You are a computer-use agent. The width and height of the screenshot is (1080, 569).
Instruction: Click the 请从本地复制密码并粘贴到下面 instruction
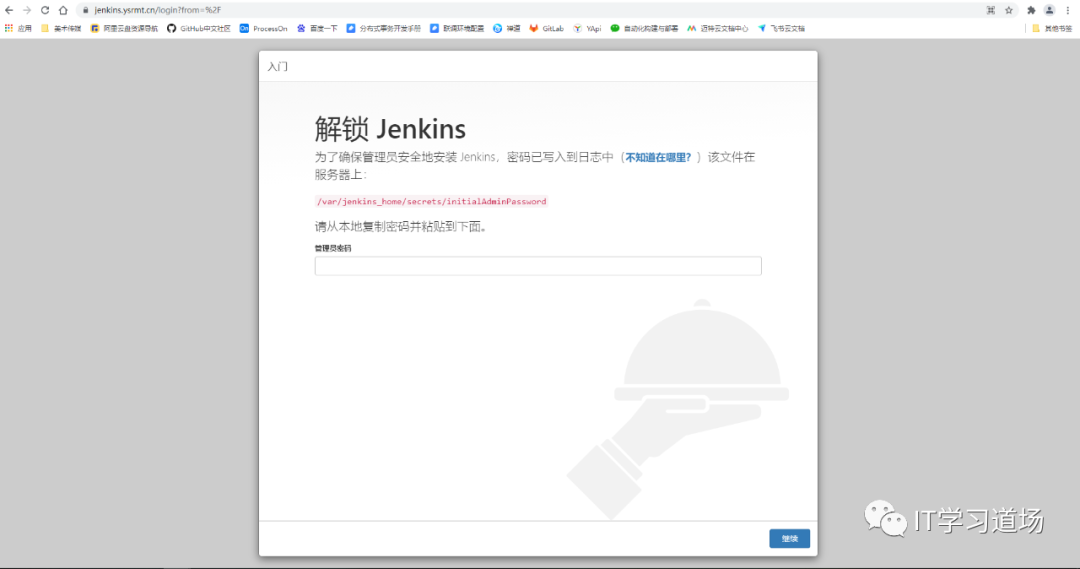point(401,227)
